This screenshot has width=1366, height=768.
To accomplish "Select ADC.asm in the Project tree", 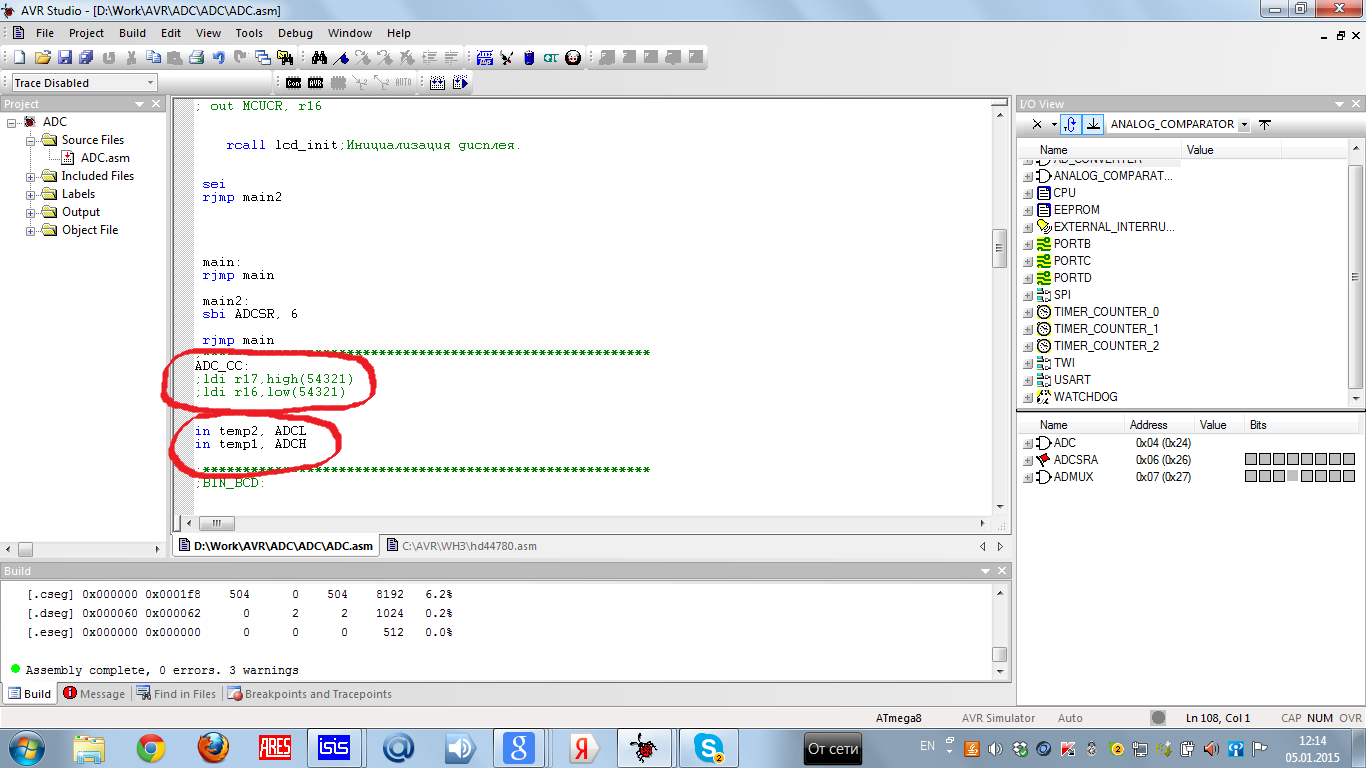I will tap(104, 158).
